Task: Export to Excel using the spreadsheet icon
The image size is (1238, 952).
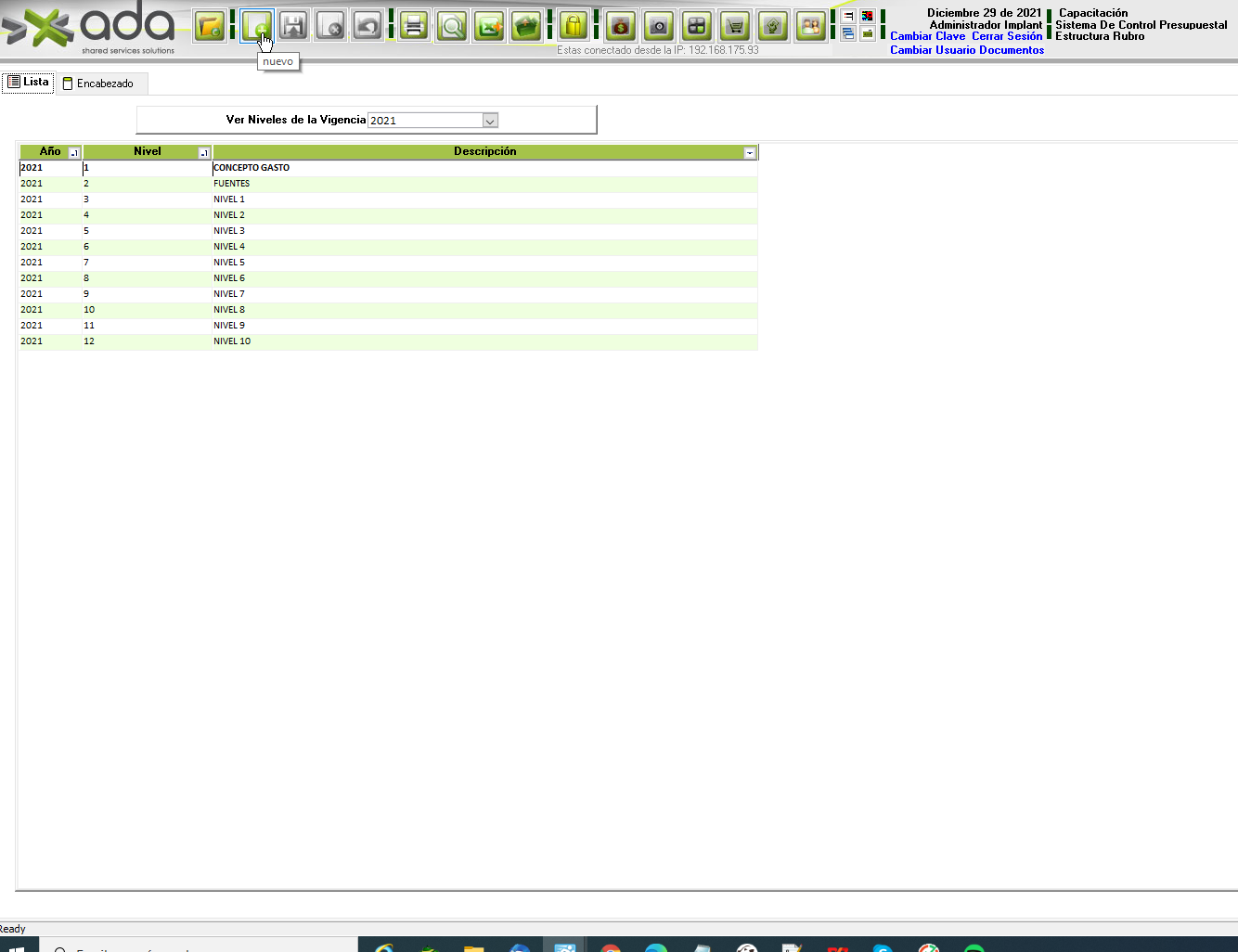Action: 489,26
